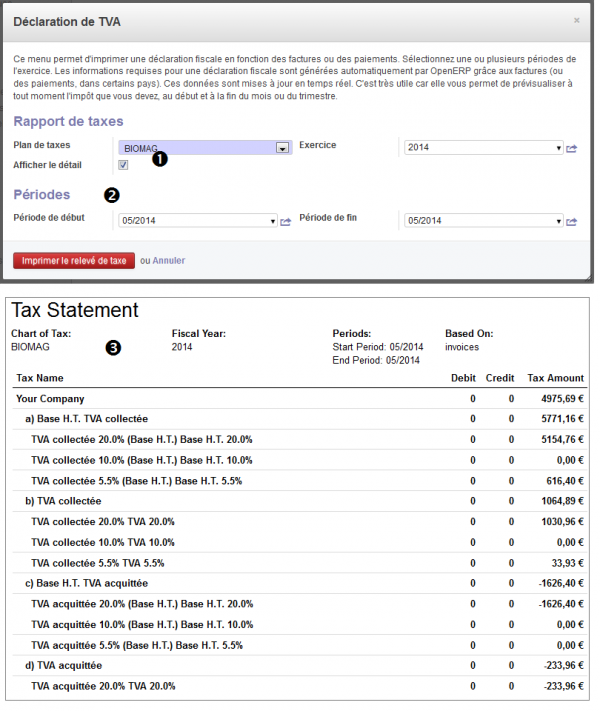Click the Annuler link

tap(168, 261)
